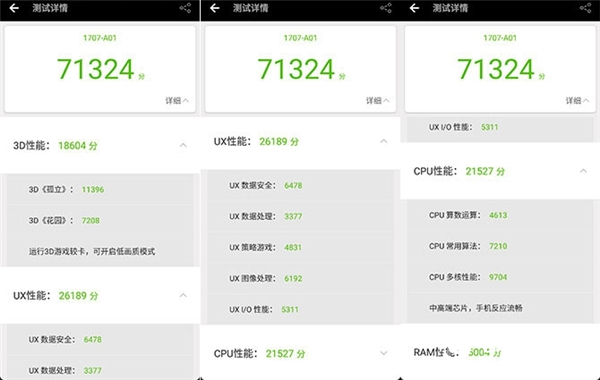
Task: Click the CPU性能 21527 分 heading in the middle screenshot
Action: (259, 353)
